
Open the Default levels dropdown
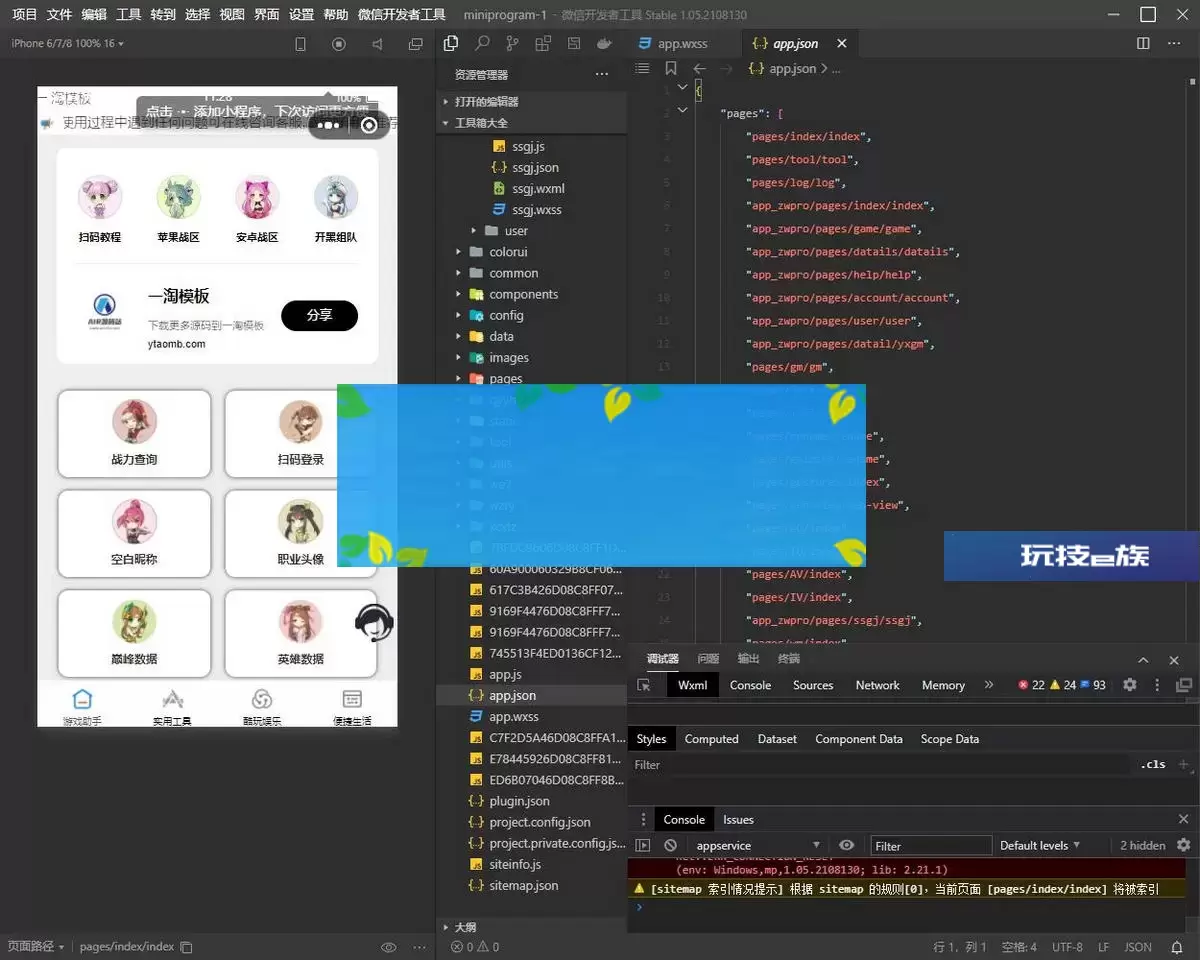pos(1040,845)
